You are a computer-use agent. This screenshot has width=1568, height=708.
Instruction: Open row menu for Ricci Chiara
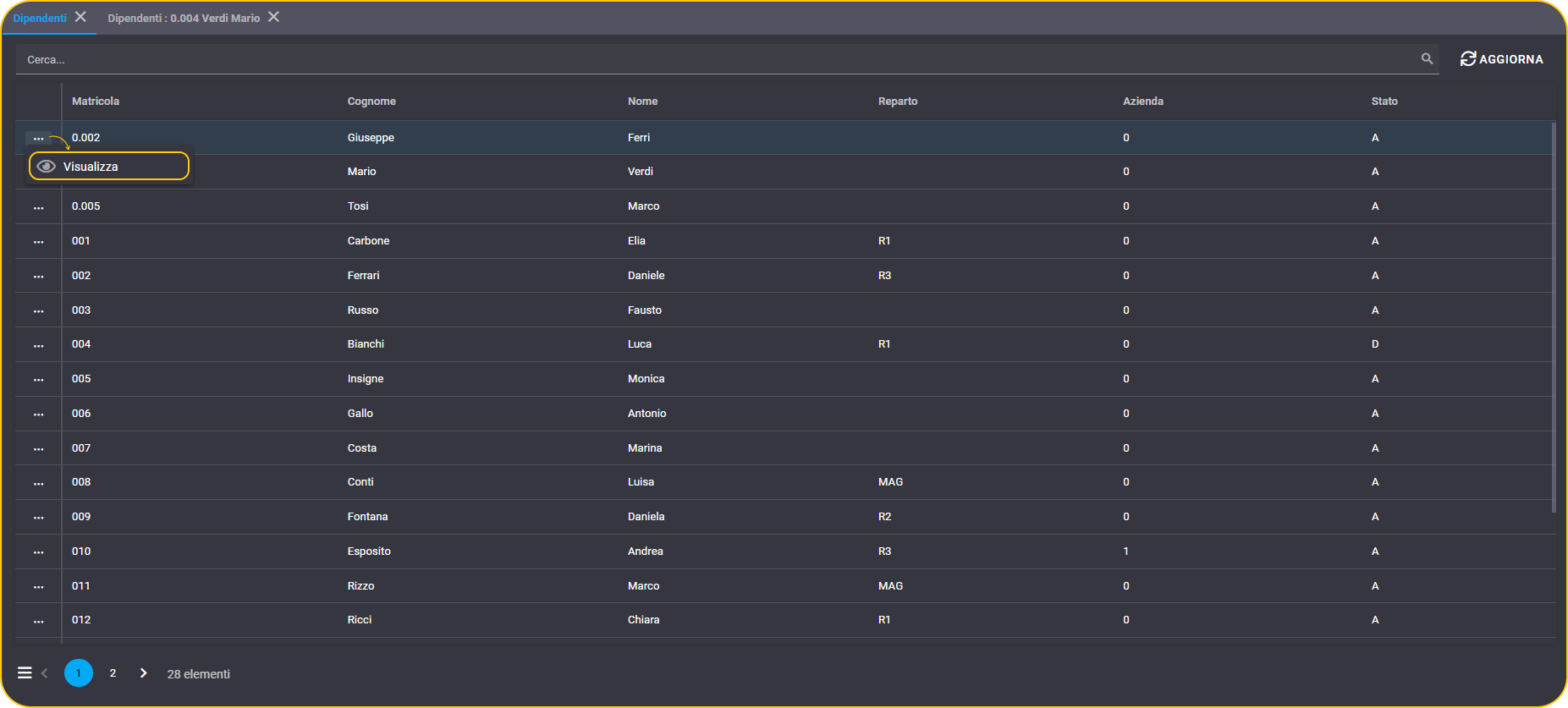38,621
